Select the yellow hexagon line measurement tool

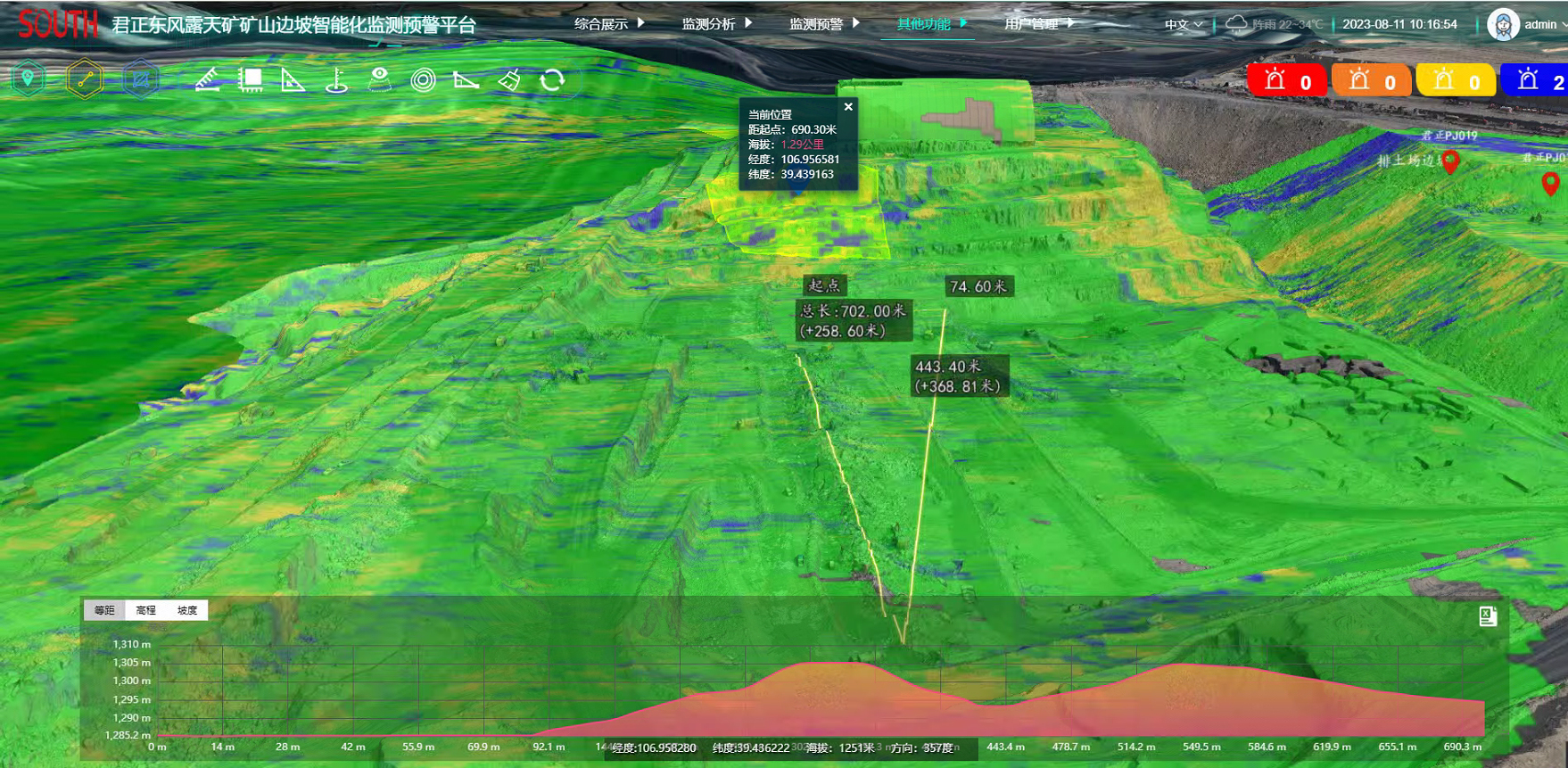point(85,79)
